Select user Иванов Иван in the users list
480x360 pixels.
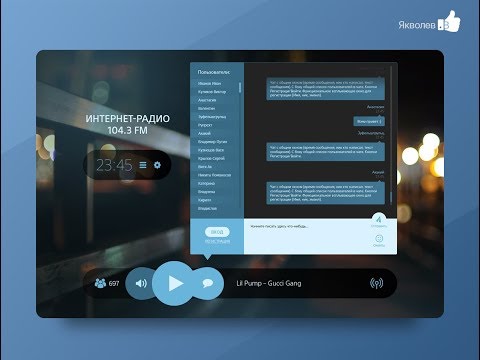pyautogui.click(x=209, y=83)
